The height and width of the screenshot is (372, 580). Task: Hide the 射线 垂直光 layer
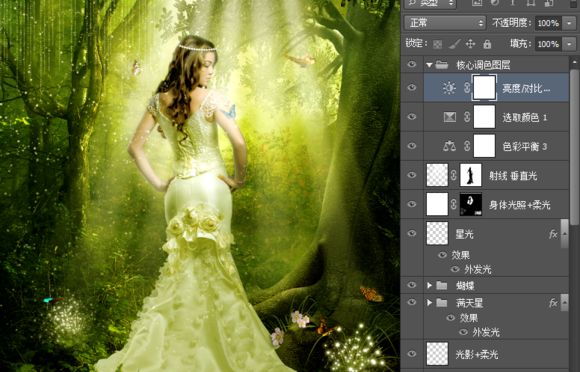[412, 175]
